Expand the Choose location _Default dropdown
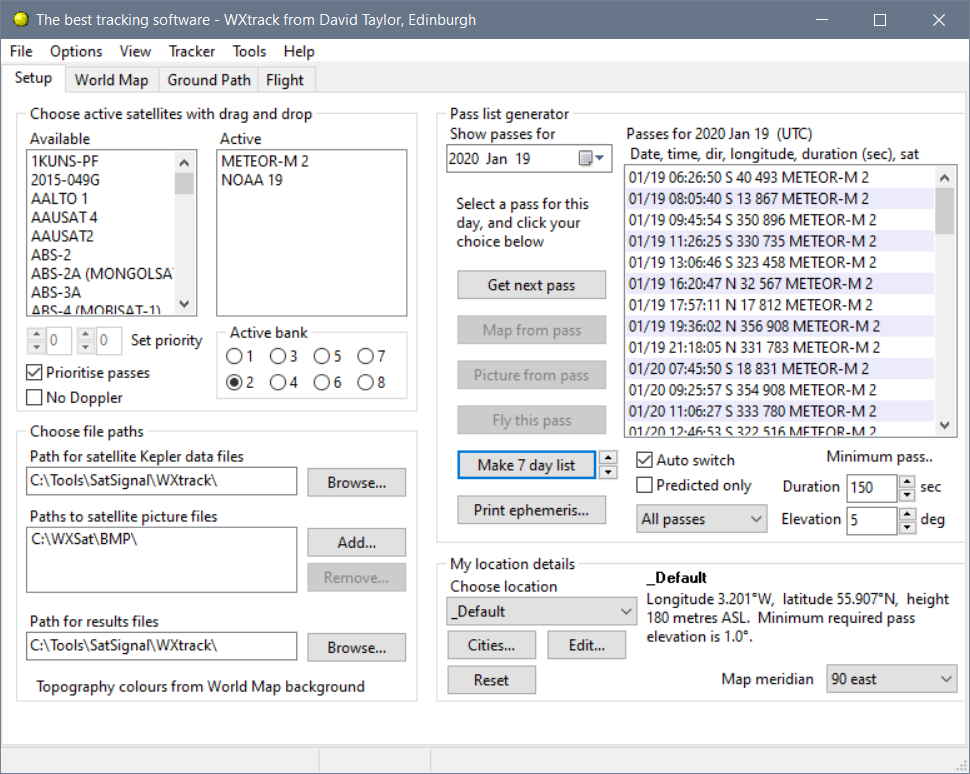 (x=541, y=611)
